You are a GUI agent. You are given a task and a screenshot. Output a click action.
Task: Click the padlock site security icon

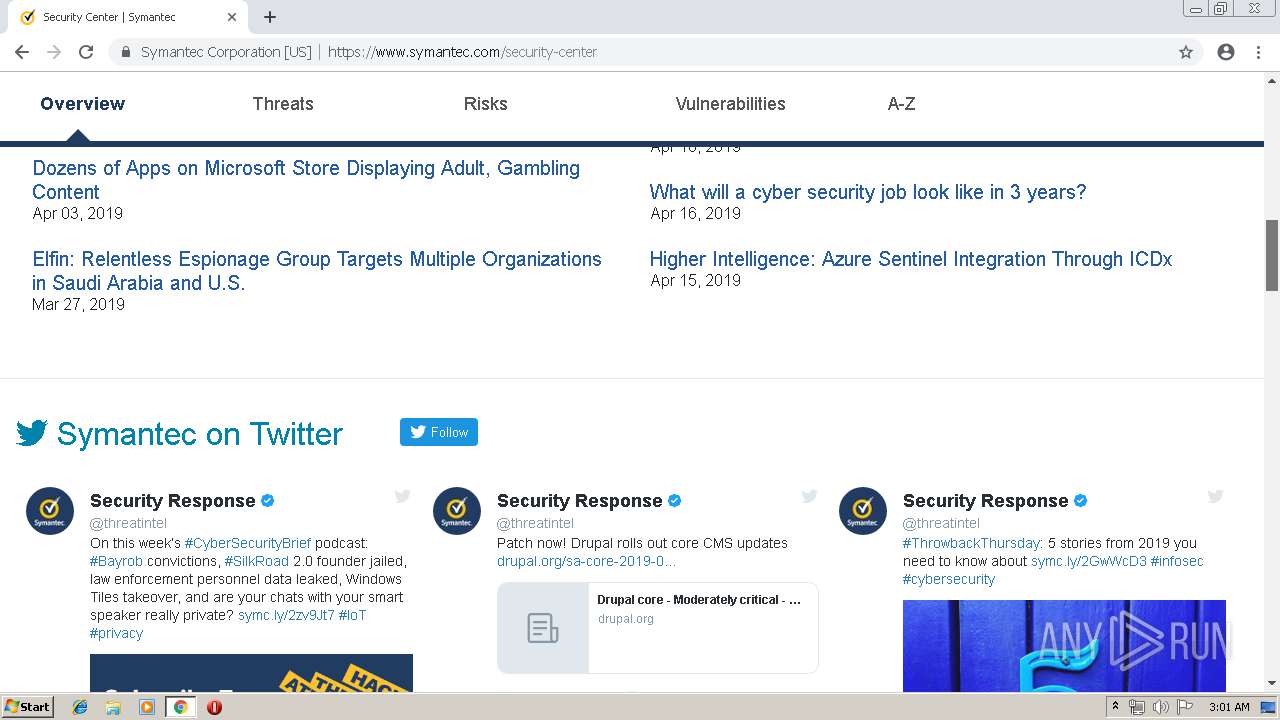point(126,52)
